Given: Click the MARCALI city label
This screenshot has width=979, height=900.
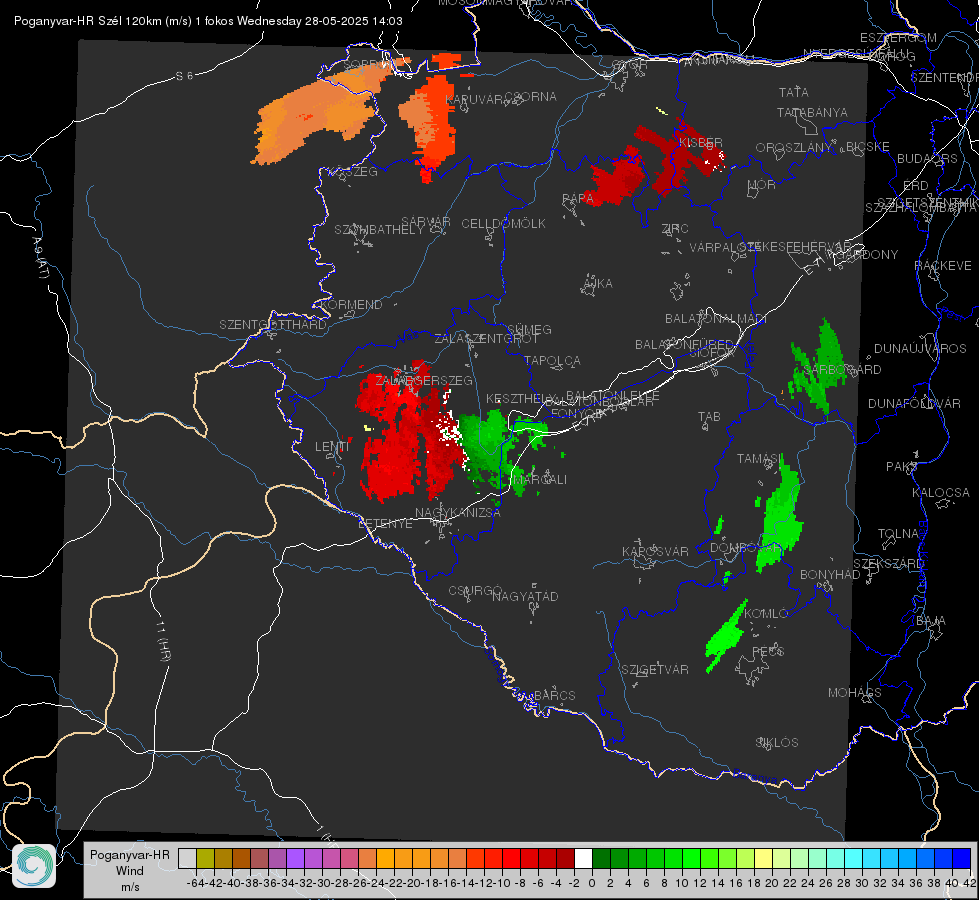Looking at the screenshot, I should click(539, 480).
